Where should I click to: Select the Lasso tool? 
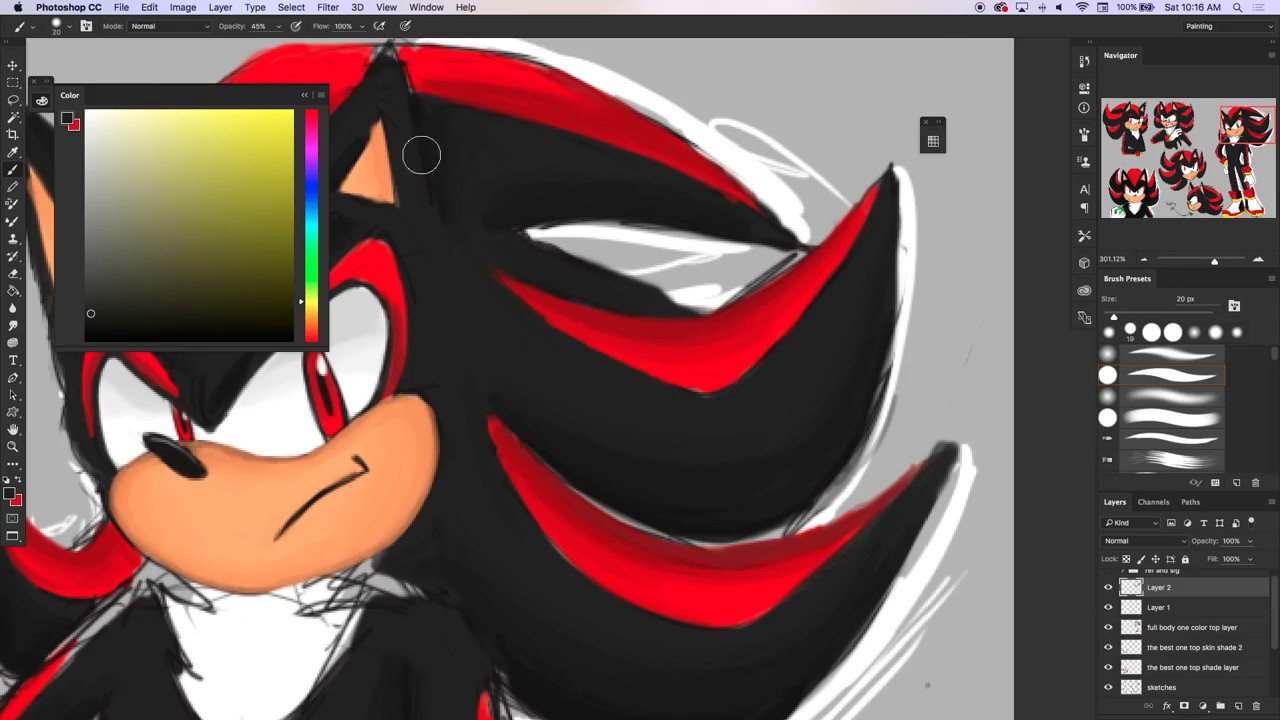[13, 100]
